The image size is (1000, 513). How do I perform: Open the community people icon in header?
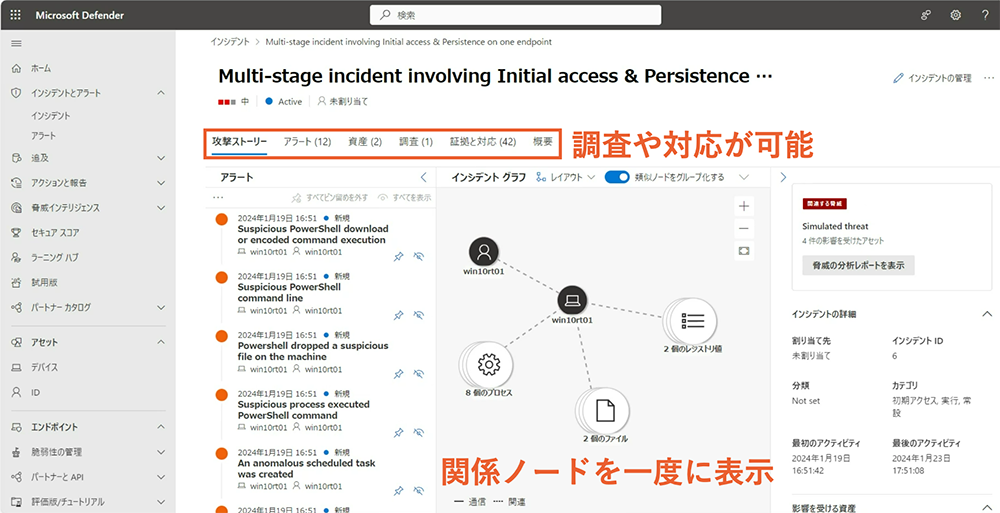point(925,15)
